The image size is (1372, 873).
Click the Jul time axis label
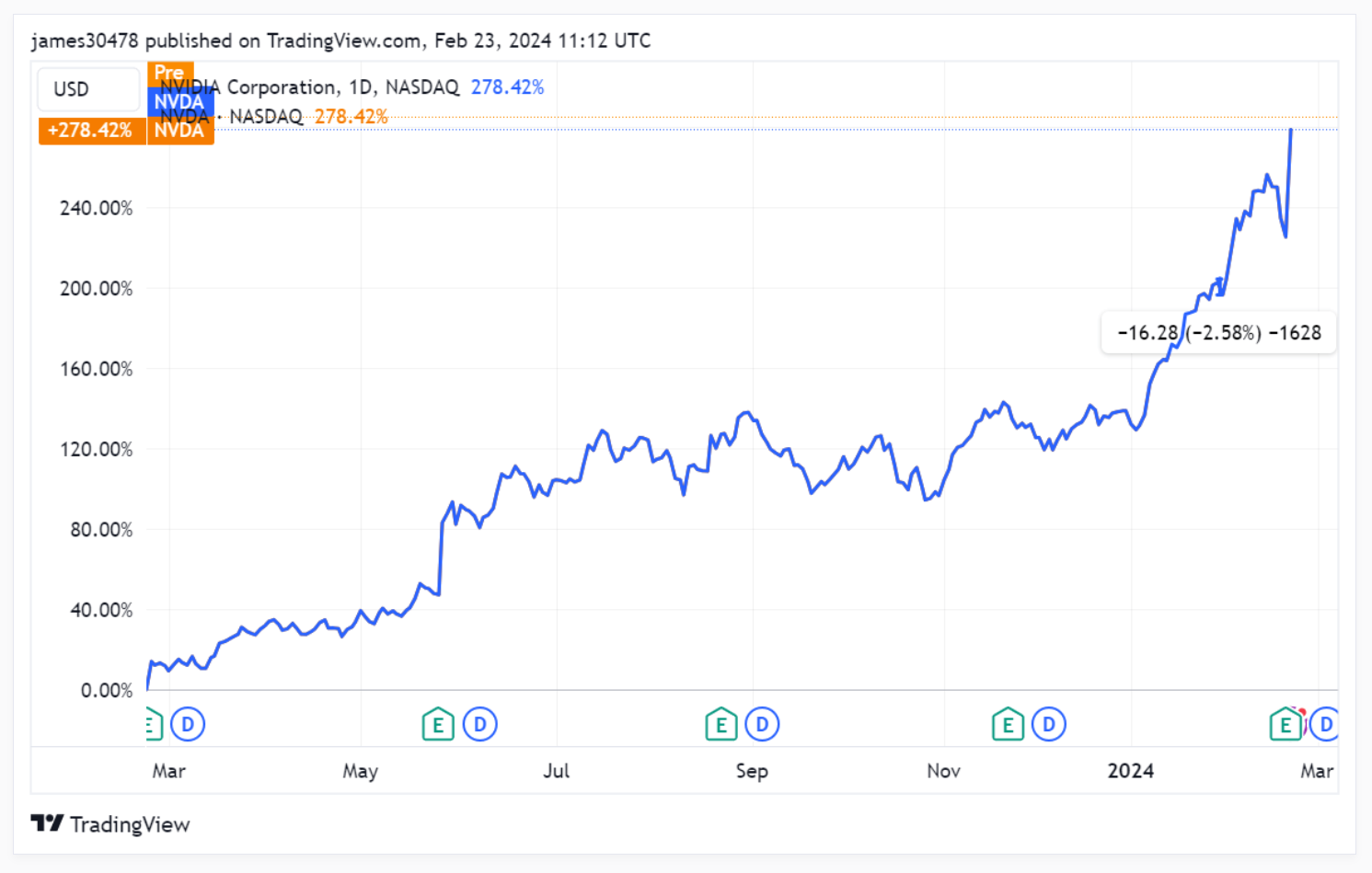pos(556,771)
